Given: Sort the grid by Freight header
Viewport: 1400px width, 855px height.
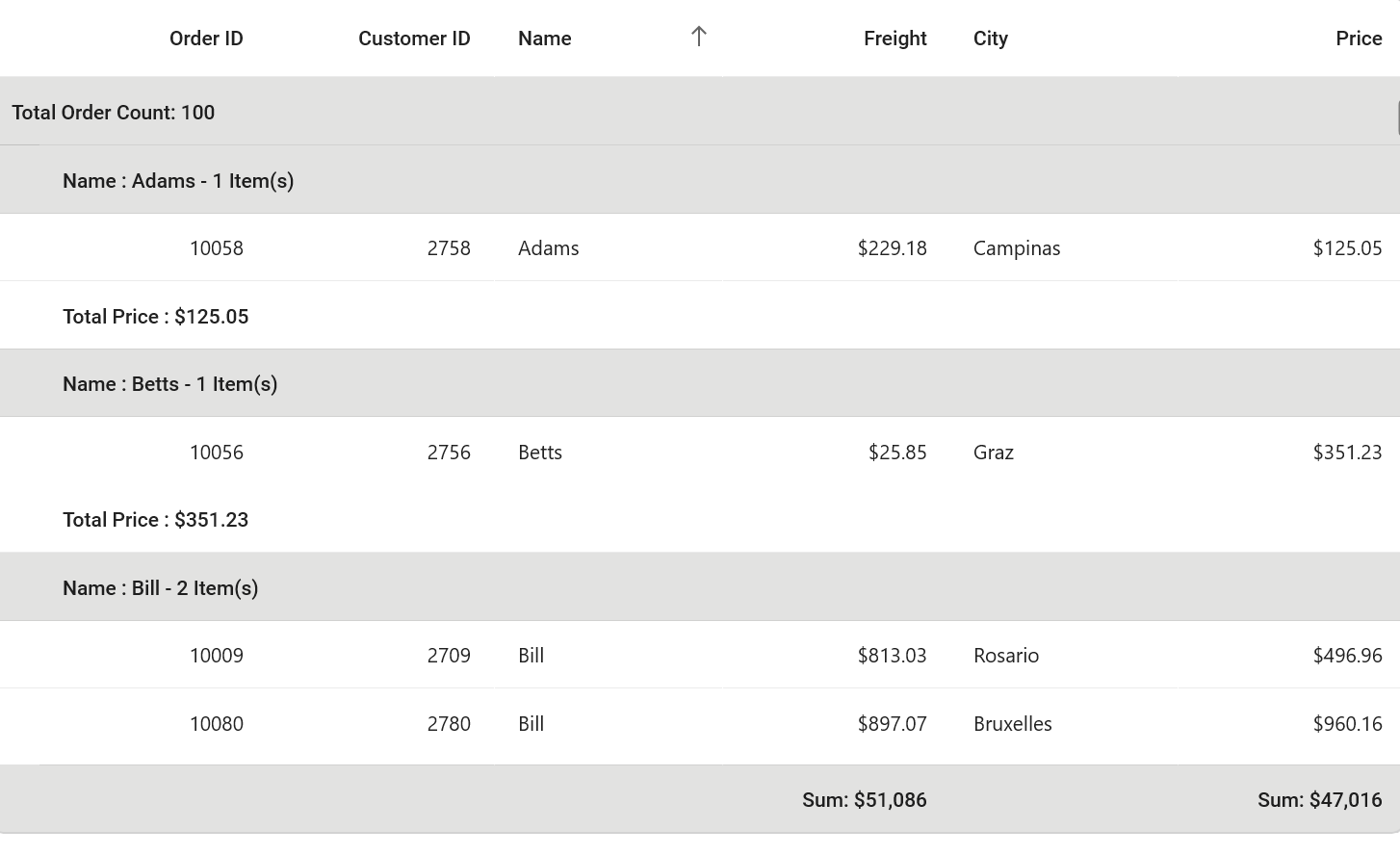Looking at the screenshot, I should 894,39.
